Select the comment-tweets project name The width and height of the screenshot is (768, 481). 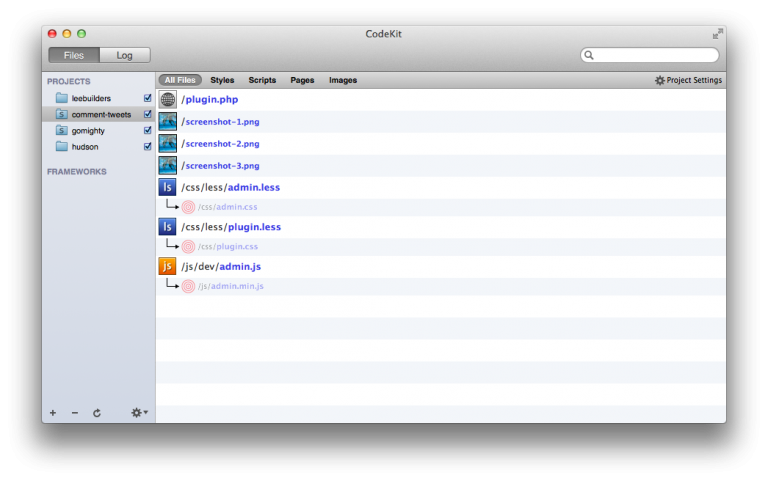pyautogui.click(x=101, y=115)
